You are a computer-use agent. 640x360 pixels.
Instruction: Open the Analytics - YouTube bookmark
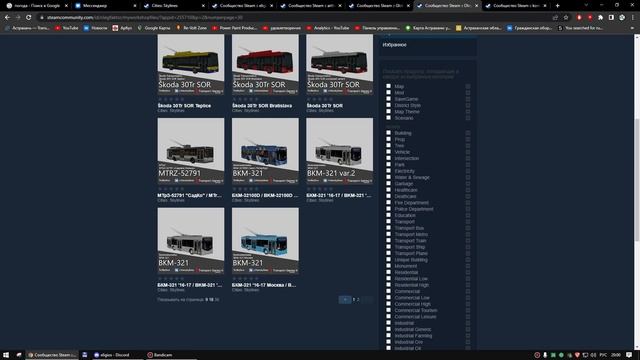click(x=328, y=28)
